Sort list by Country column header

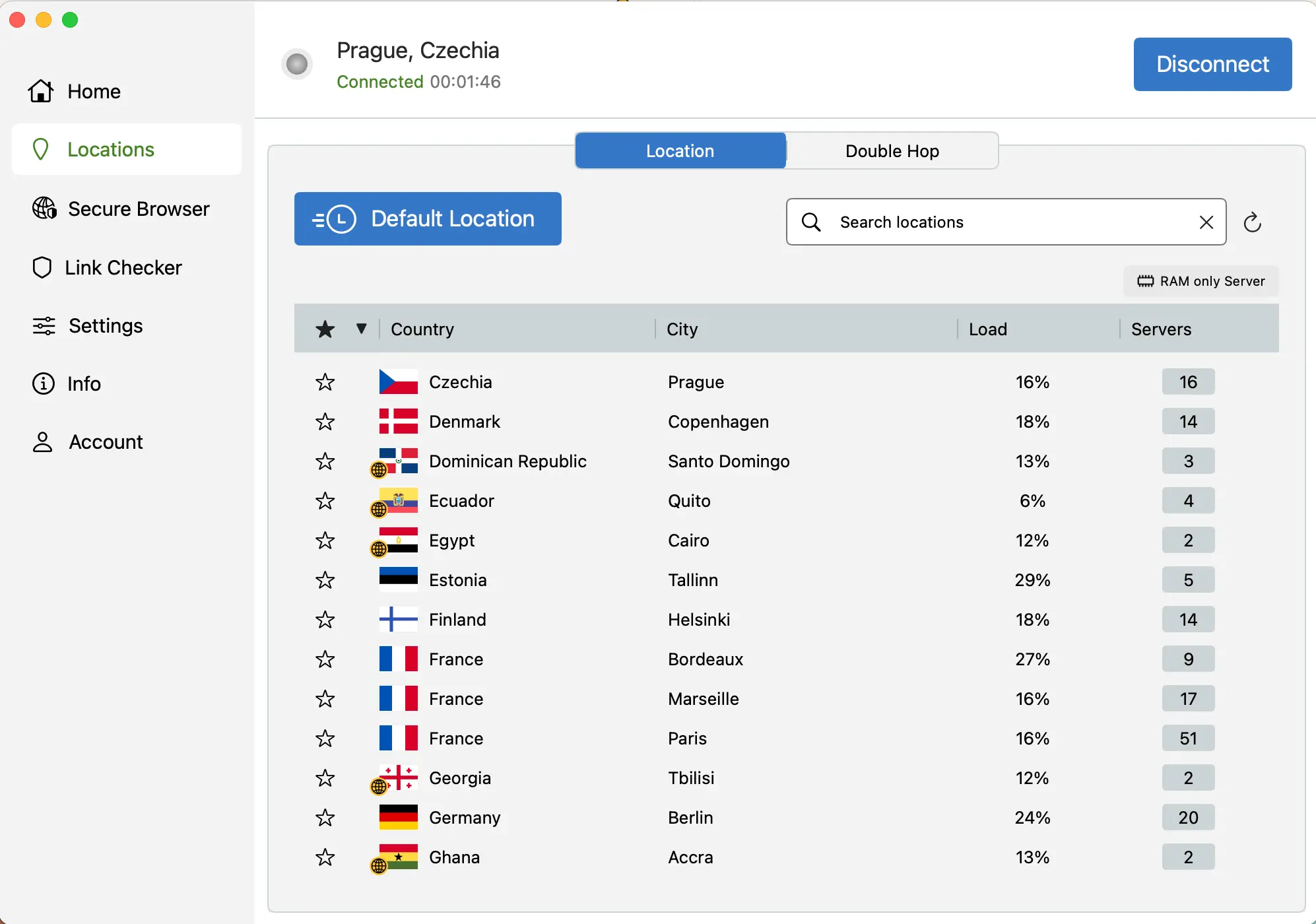(422, 329)
